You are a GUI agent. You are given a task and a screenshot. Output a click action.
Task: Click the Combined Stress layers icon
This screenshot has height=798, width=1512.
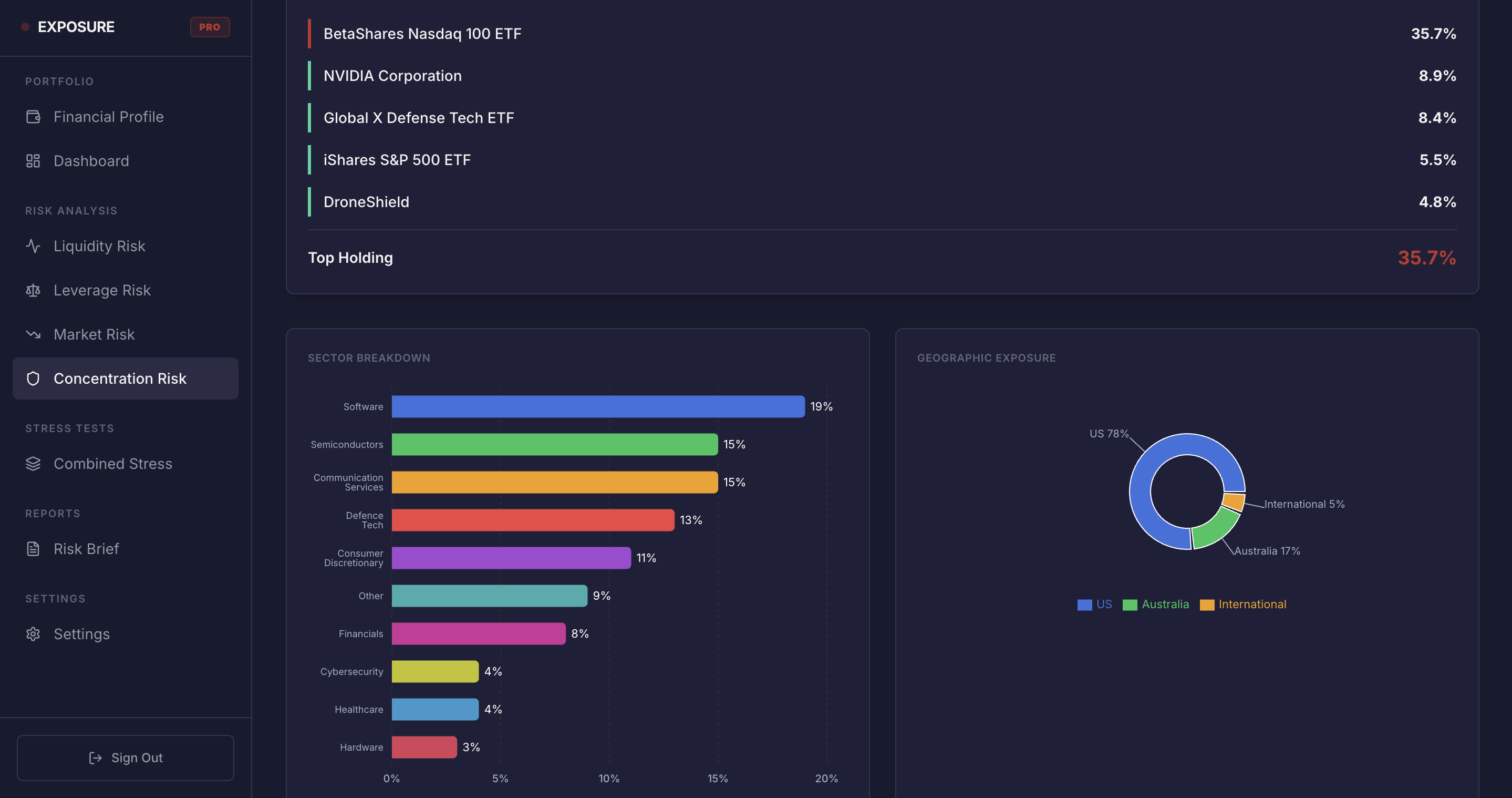[33, 464]
